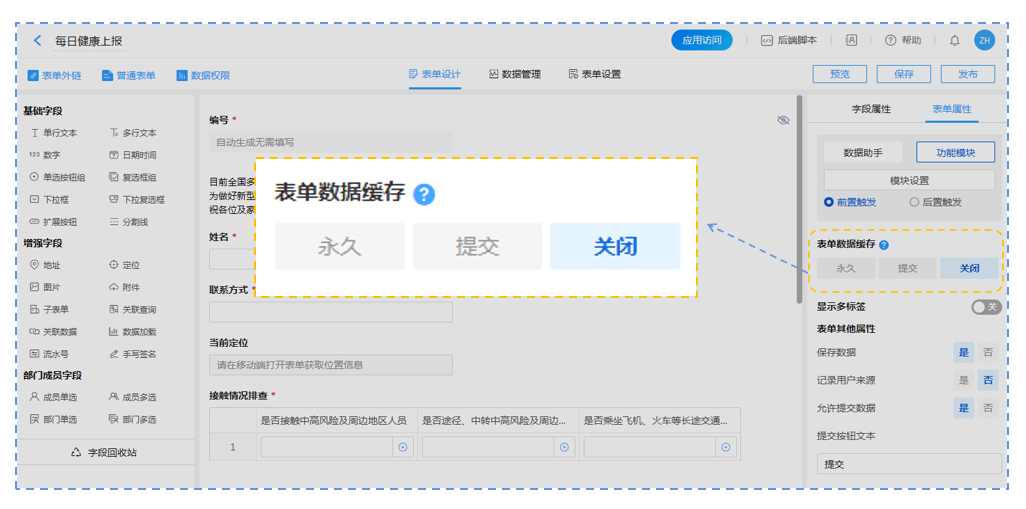
Task: Switch to the 字段属性 tab
Action: [870, 109]
